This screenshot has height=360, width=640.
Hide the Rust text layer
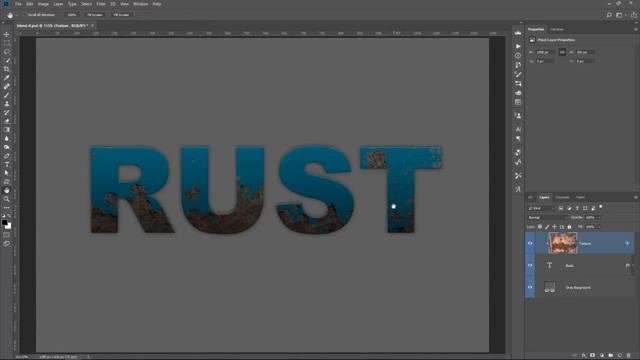530,265
